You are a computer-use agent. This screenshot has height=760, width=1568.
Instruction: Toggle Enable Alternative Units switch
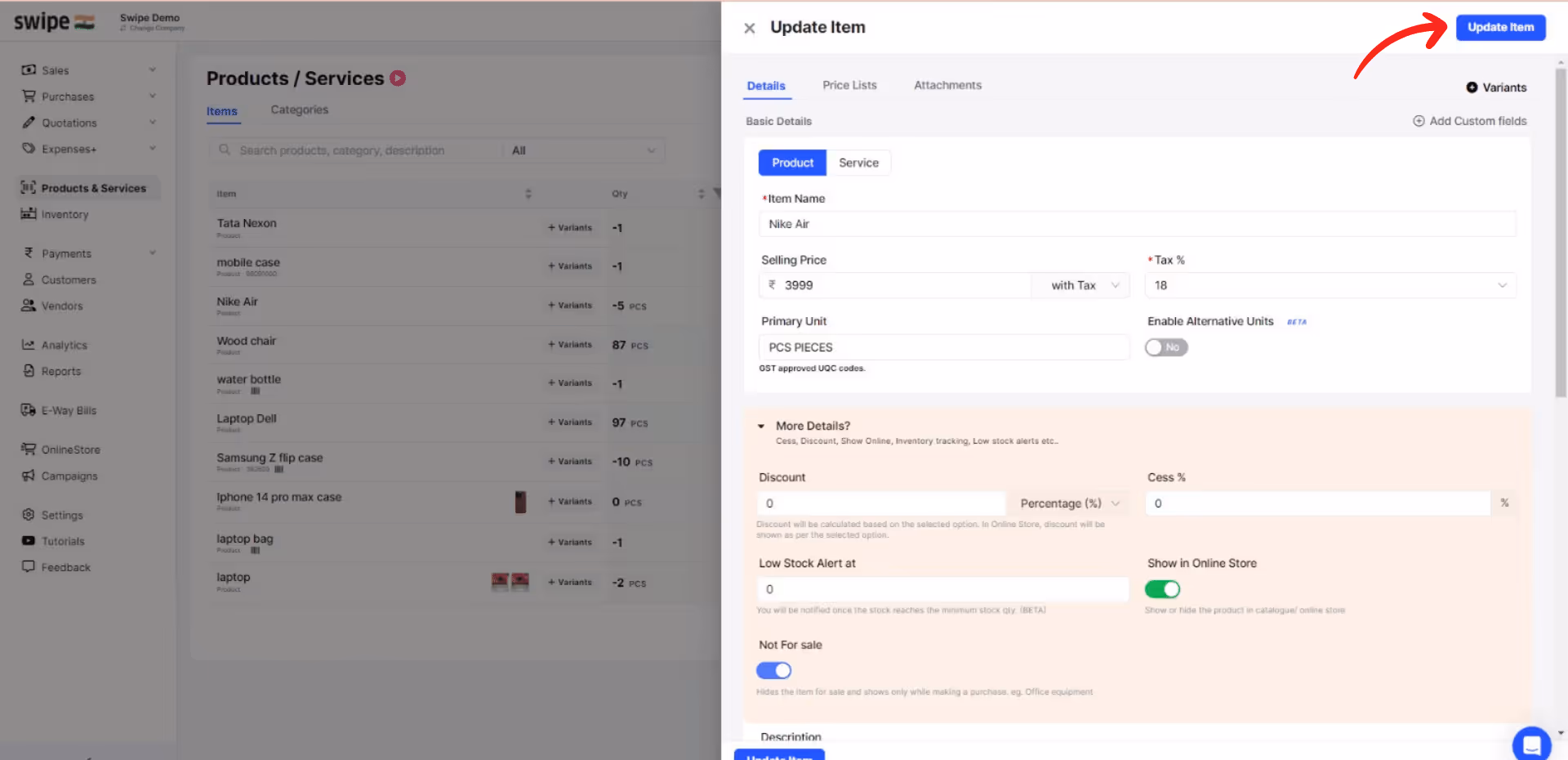tap(1166, 347)
